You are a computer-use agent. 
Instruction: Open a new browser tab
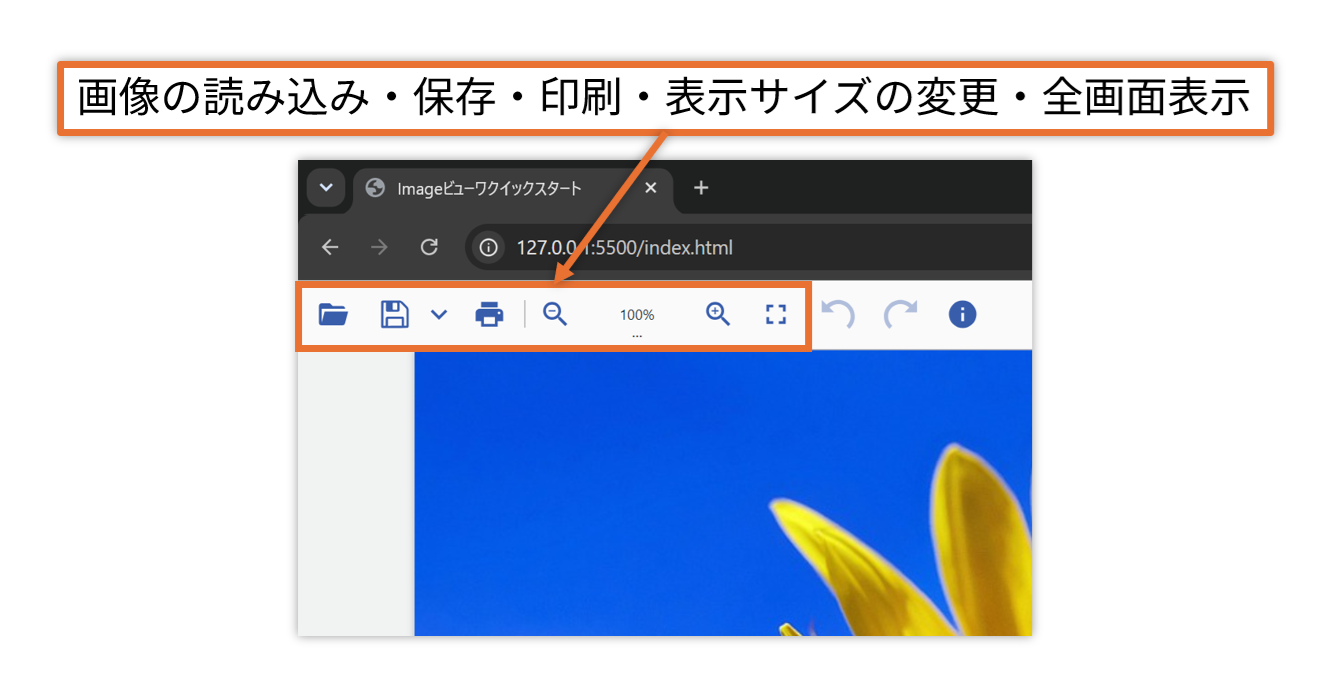point(701,188)
